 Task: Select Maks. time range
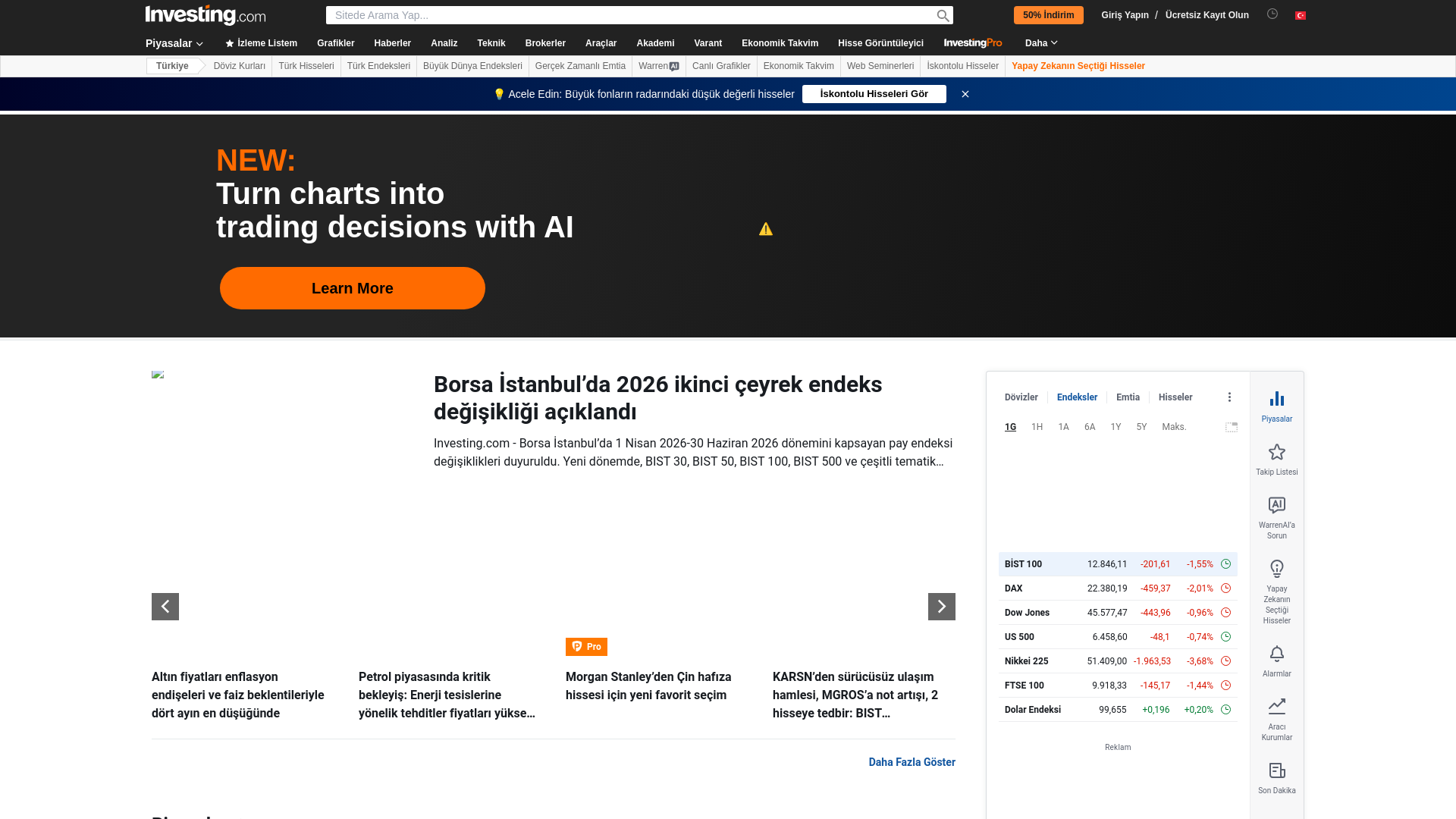(x=1174, y=427)
